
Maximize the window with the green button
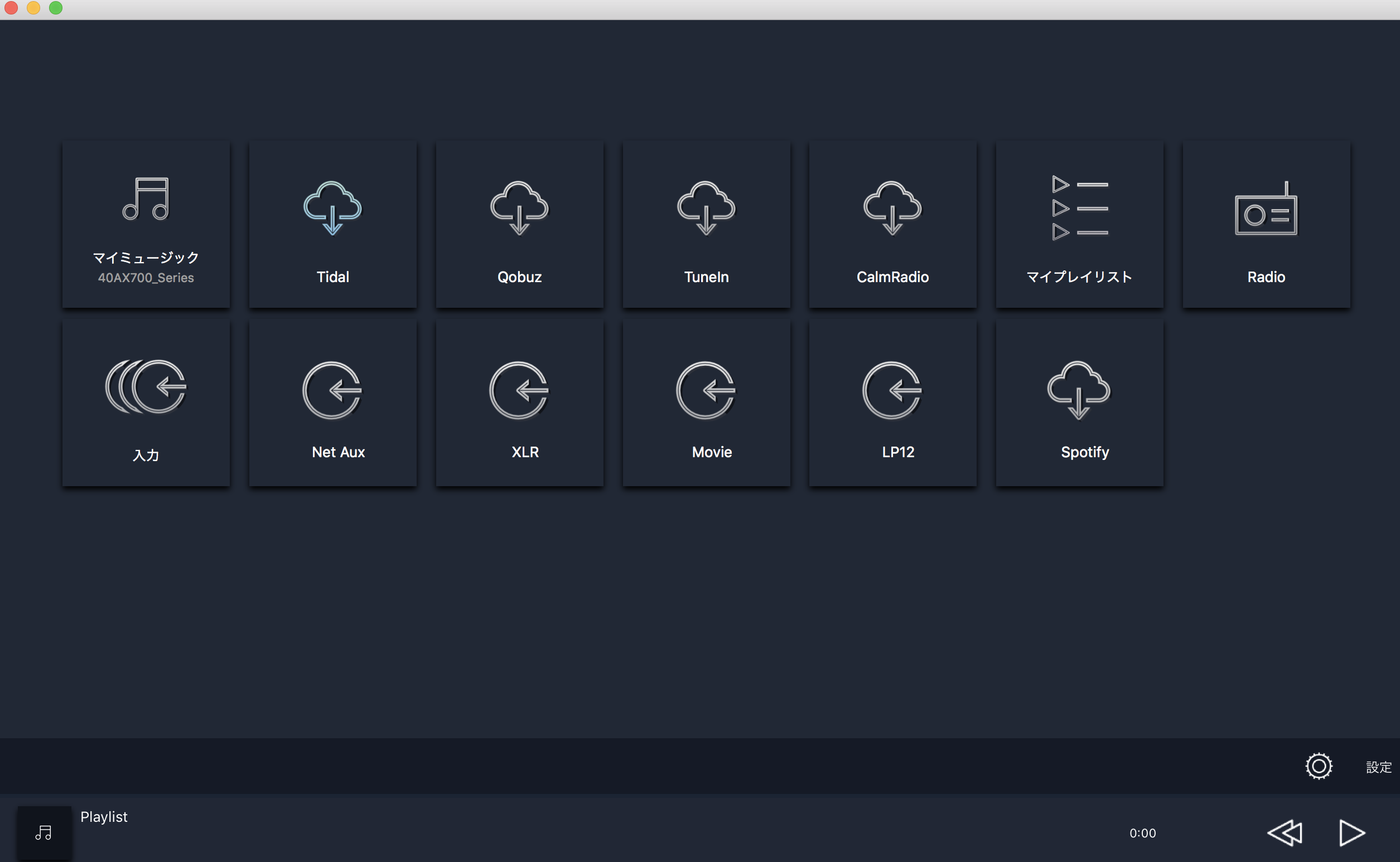(56, 7)
